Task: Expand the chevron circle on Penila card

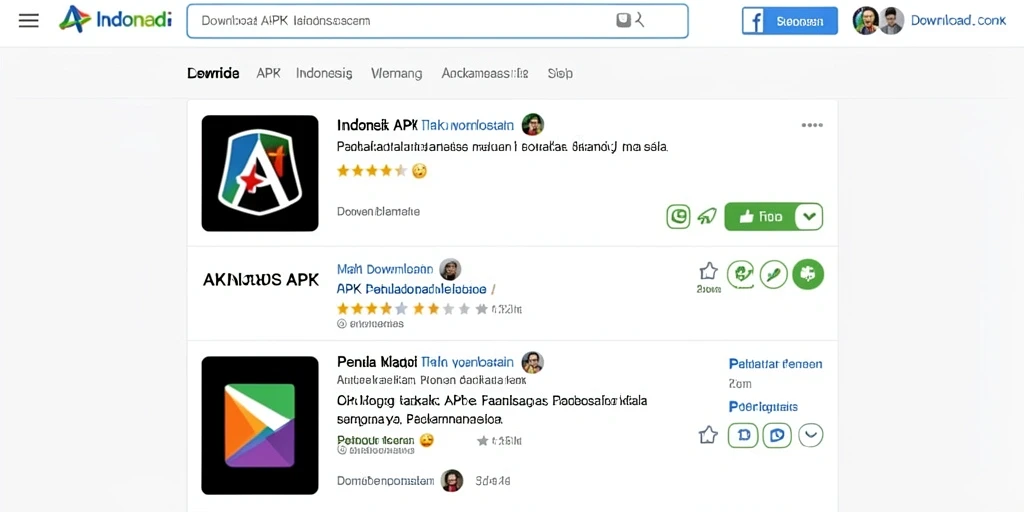Action: pos(810,435)
